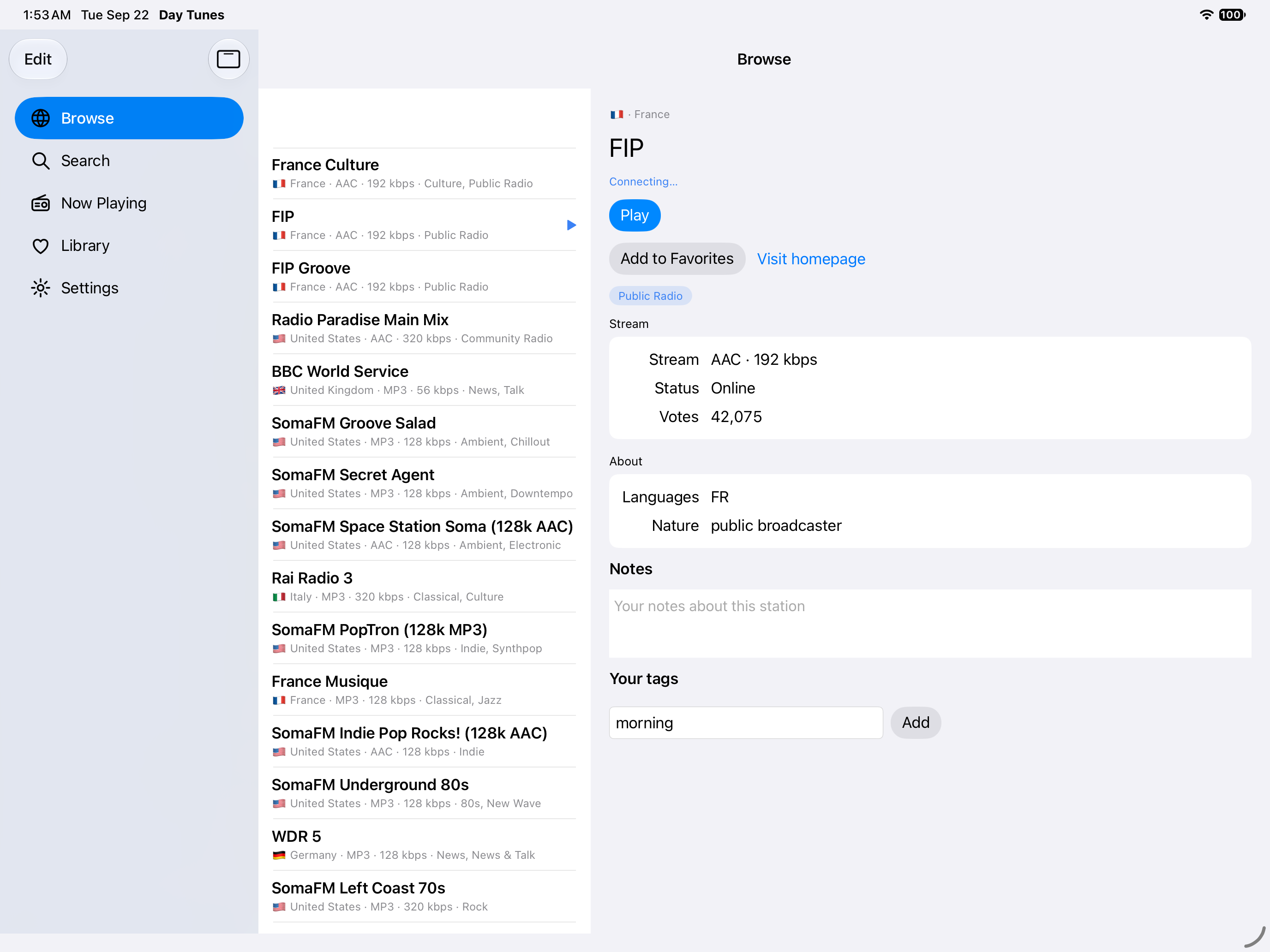The height and width of the screenshot is (952, 1270).
Task: Click the Germany flag on WDR 5
Action: click(279, 855)
